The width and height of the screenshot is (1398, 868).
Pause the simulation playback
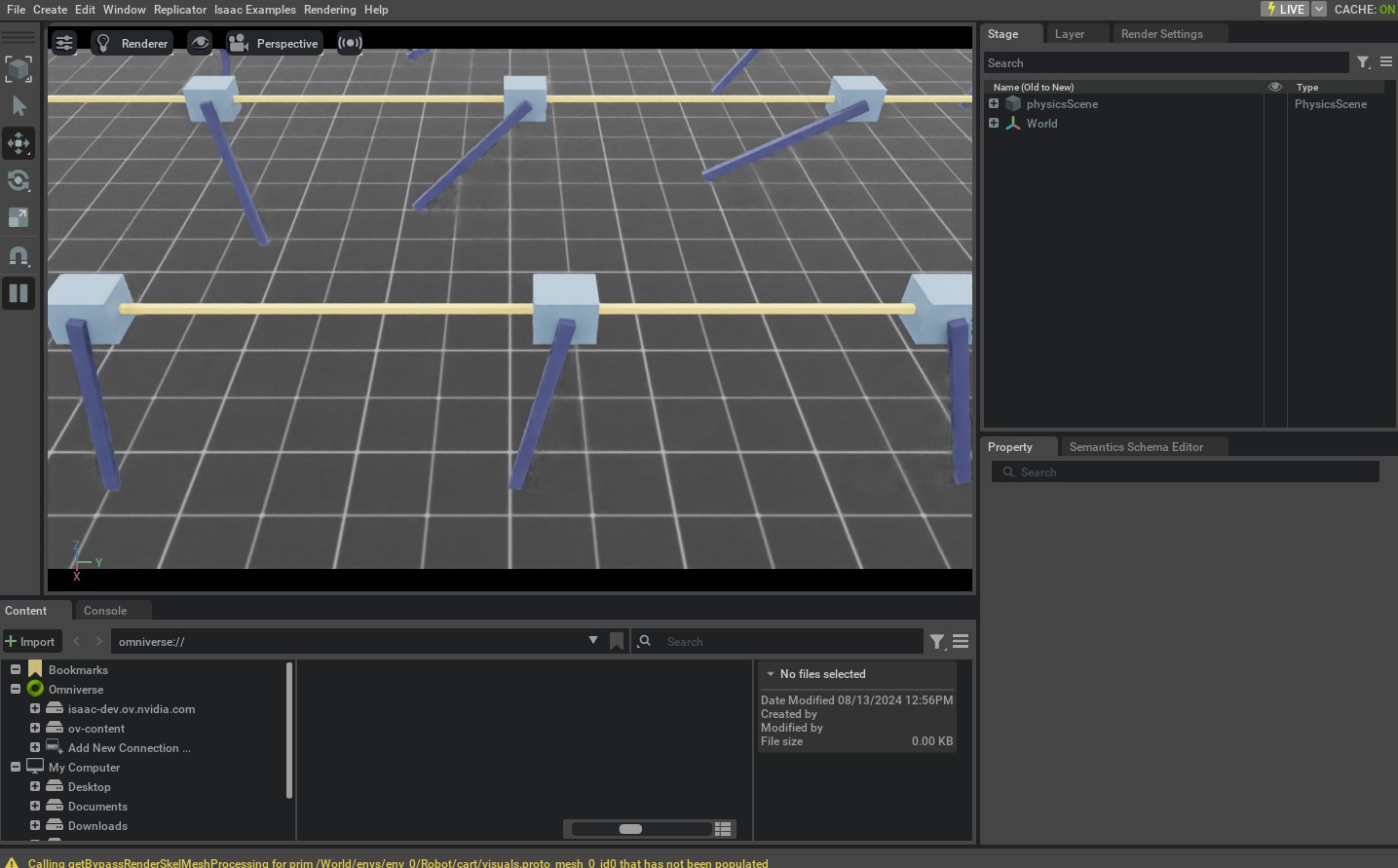(19, 293)
